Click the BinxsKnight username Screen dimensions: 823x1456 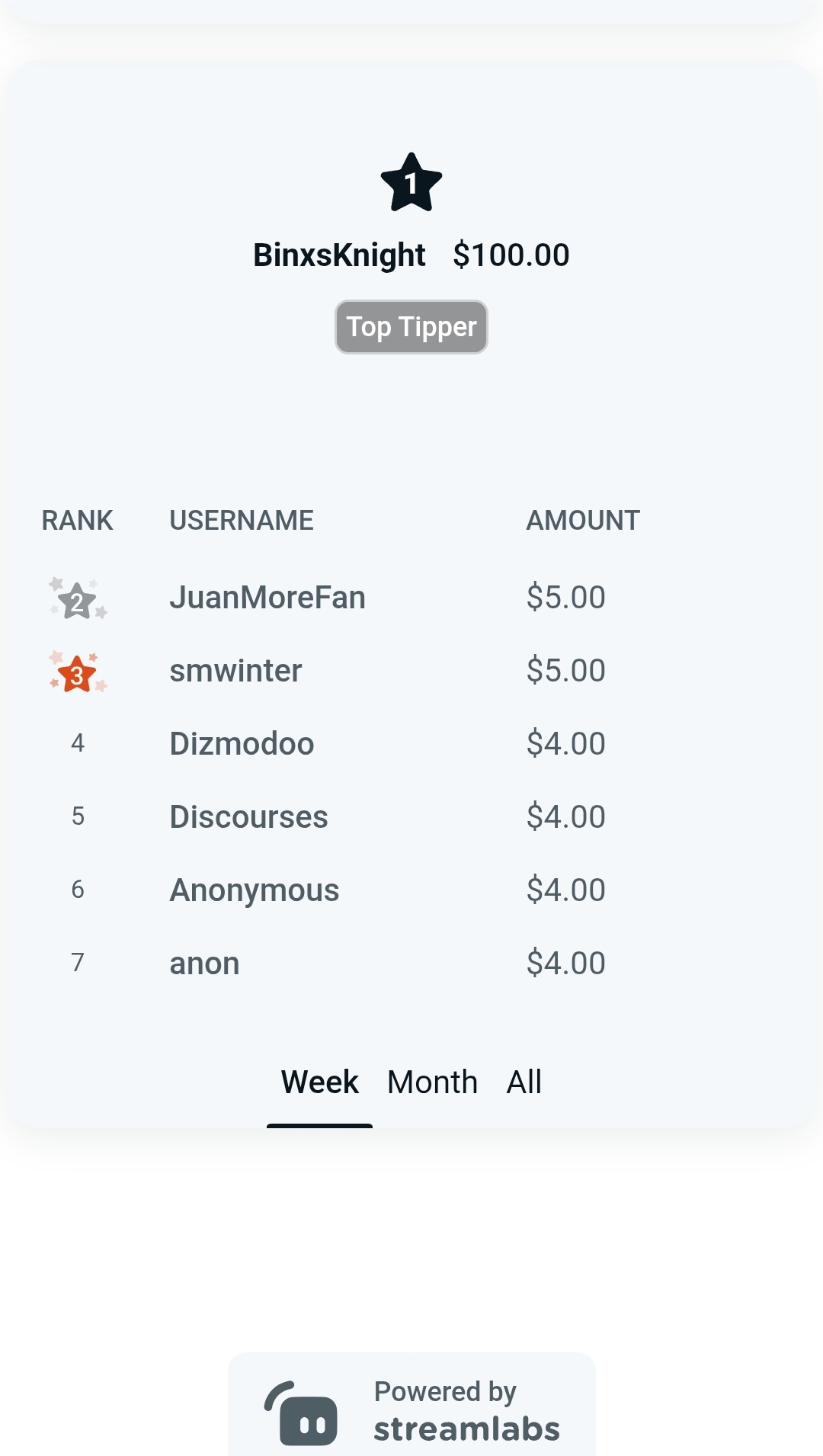[x=339, y=255]
